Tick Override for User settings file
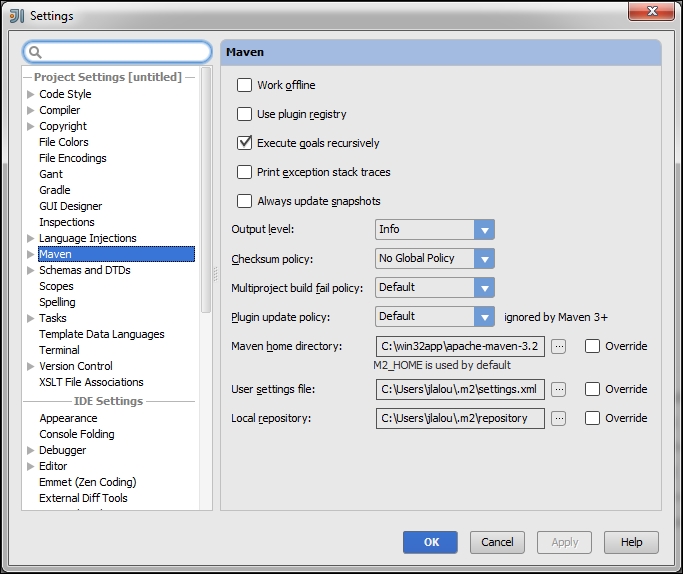Image resolution: width=683 pixels, height=574 pixels. (592, 389)
